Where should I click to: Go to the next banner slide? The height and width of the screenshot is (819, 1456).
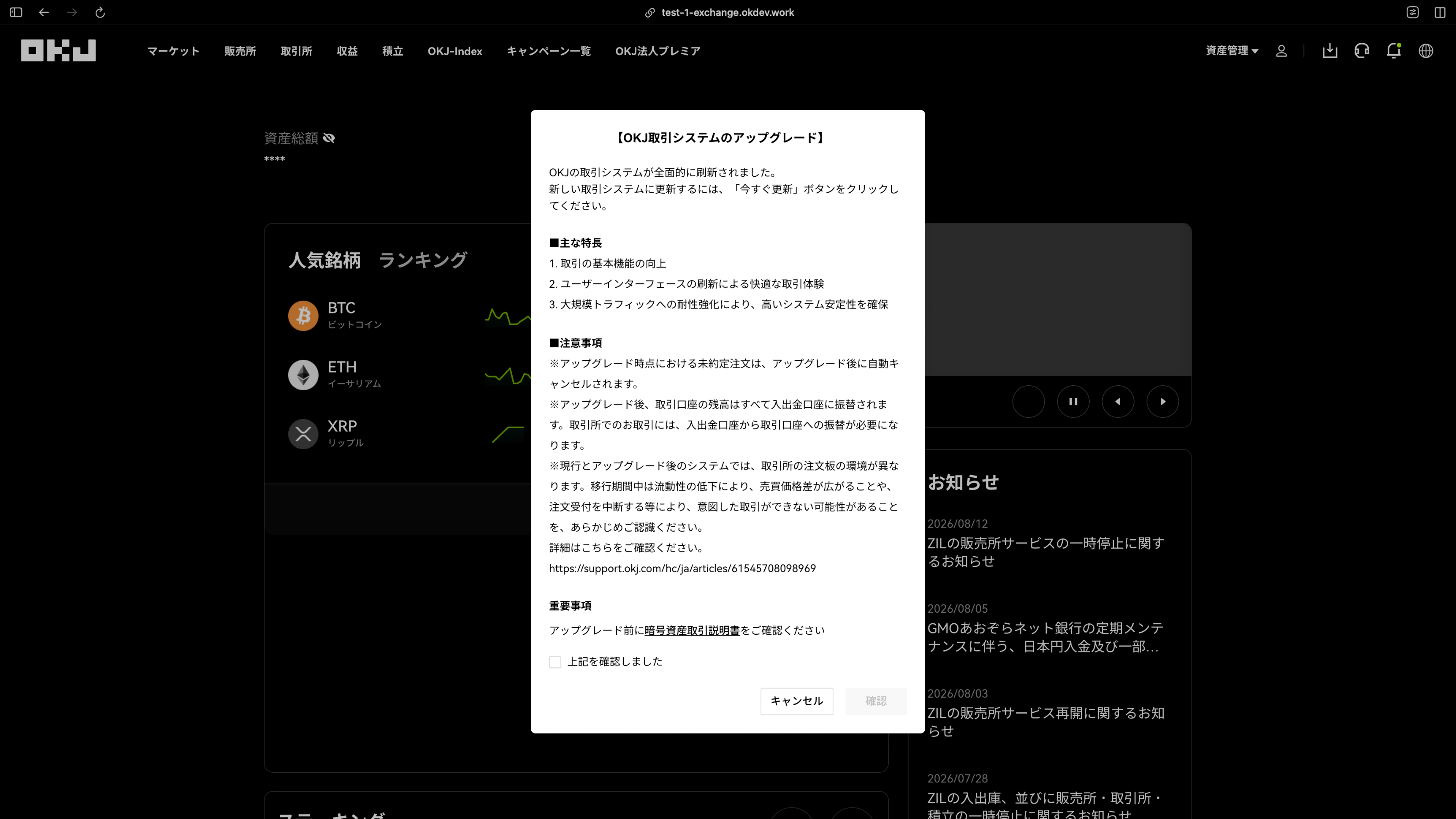click(1163, 401)
